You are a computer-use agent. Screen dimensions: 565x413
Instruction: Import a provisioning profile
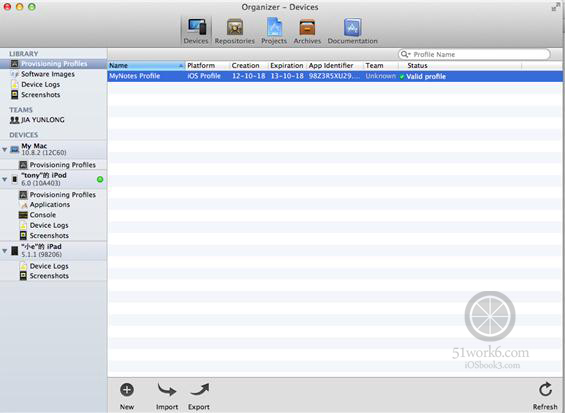click(x=167, y=396)
